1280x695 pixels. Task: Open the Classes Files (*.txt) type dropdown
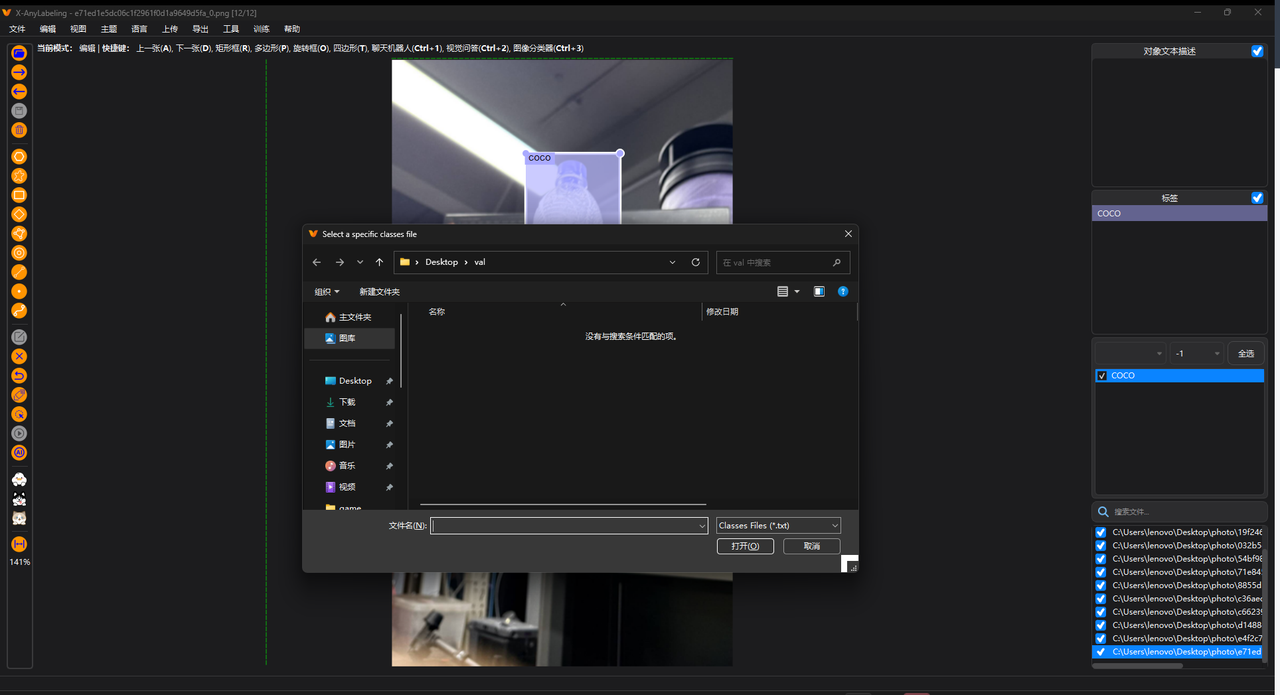[778, 526]
